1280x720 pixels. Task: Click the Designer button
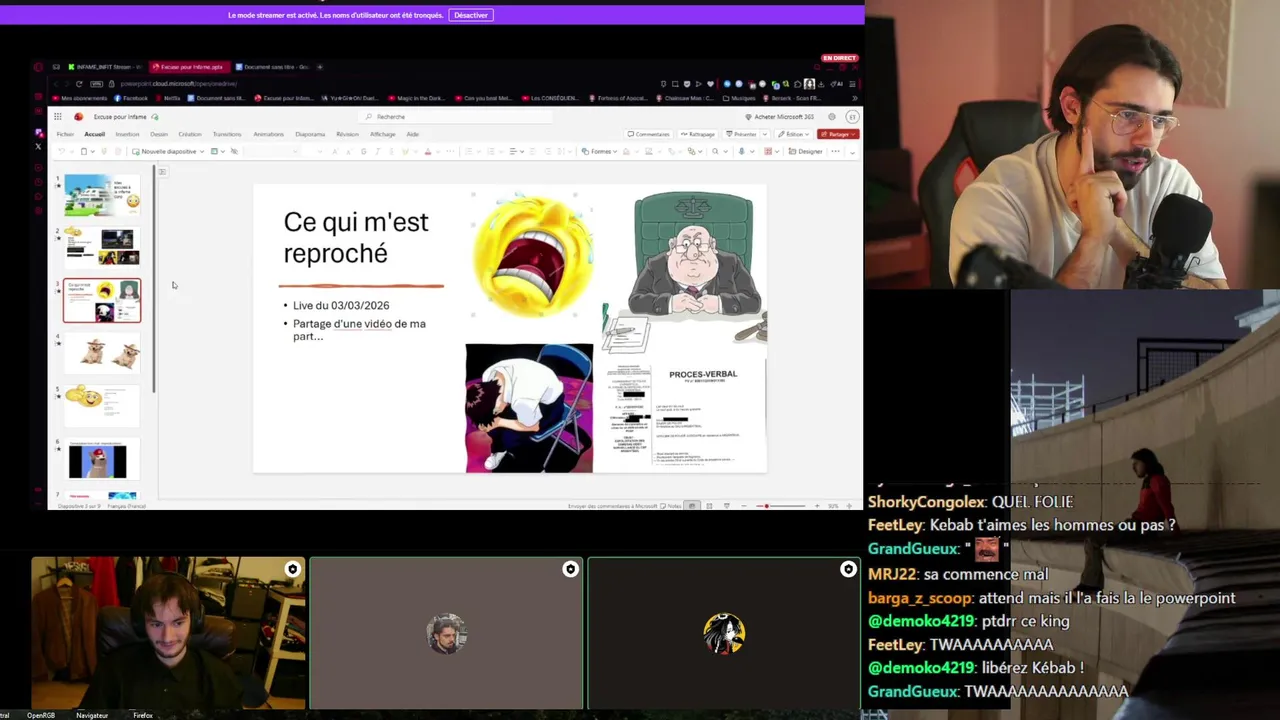(805, 151)
